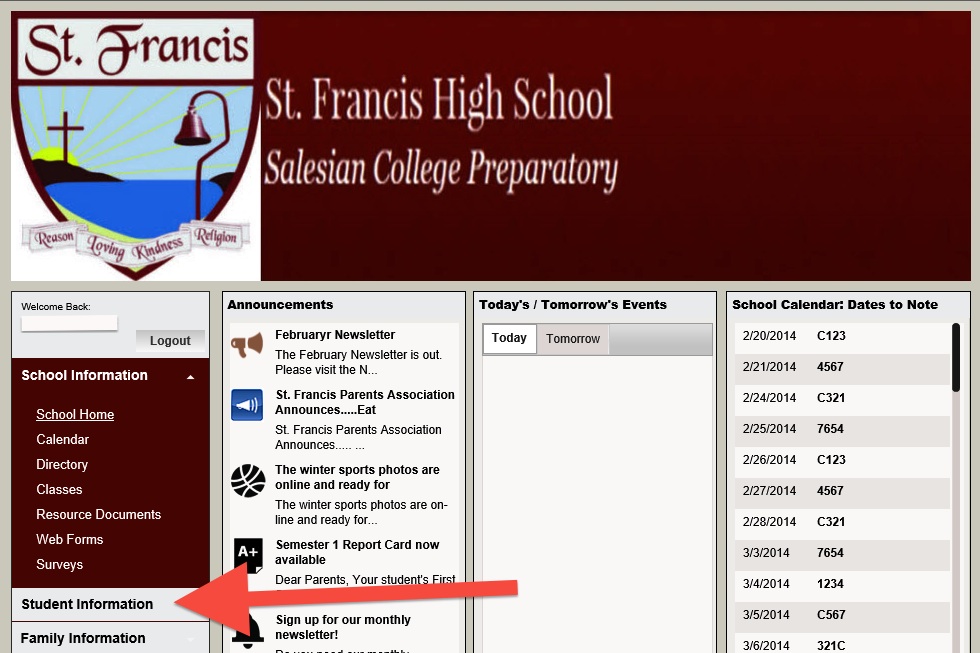Click the St. Francis High School banner title
The width and height of the screenshot is (980, 653).
pos(439,100)
